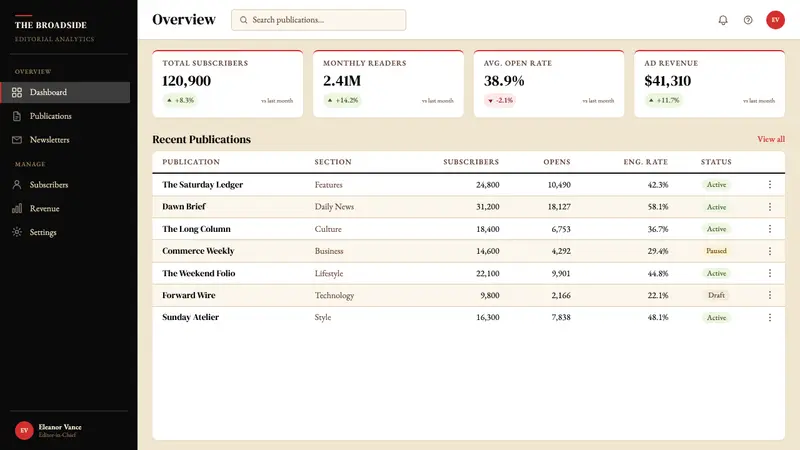Click The Broadside logo title
800x450 pixels.
51,25
